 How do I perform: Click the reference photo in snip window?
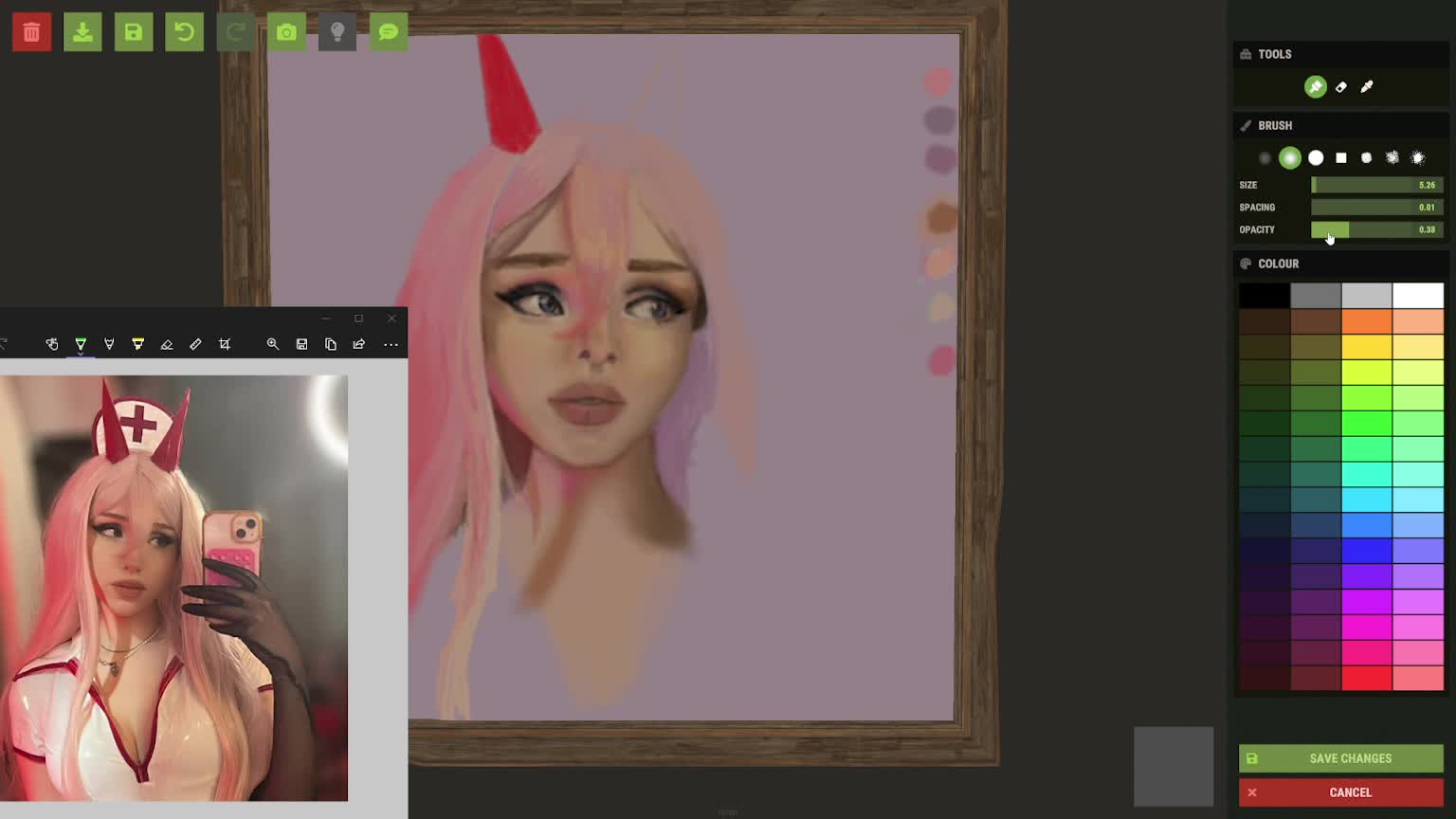coord(173,588)
